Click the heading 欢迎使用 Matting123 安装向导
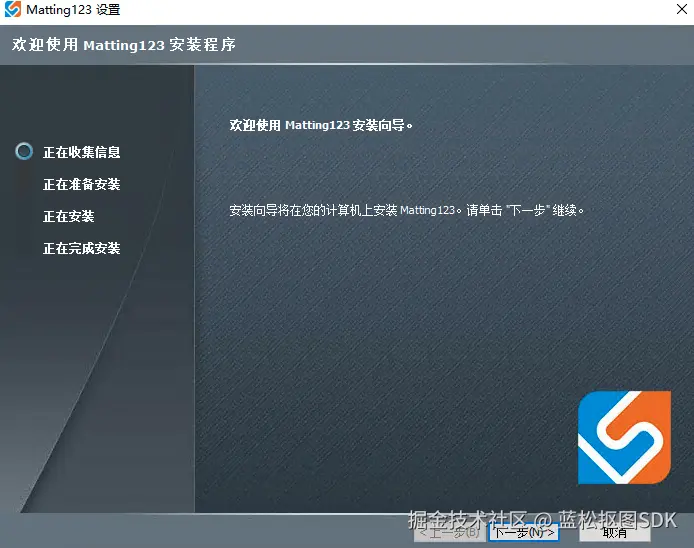 coord(321,125)
